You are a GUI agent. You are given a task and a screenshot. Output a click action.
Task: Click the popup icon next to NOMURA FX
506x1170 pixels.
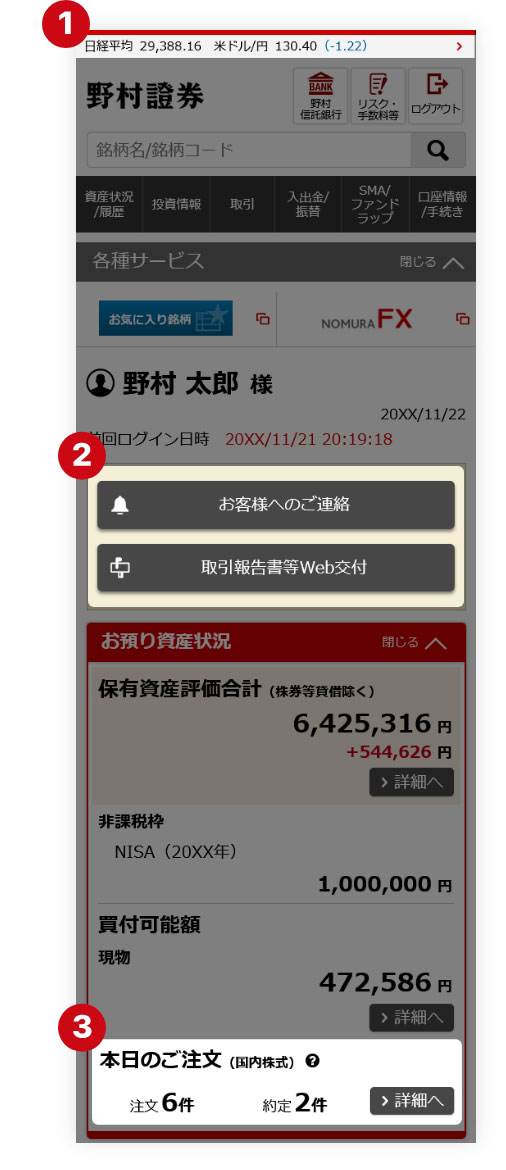[463, 319]
